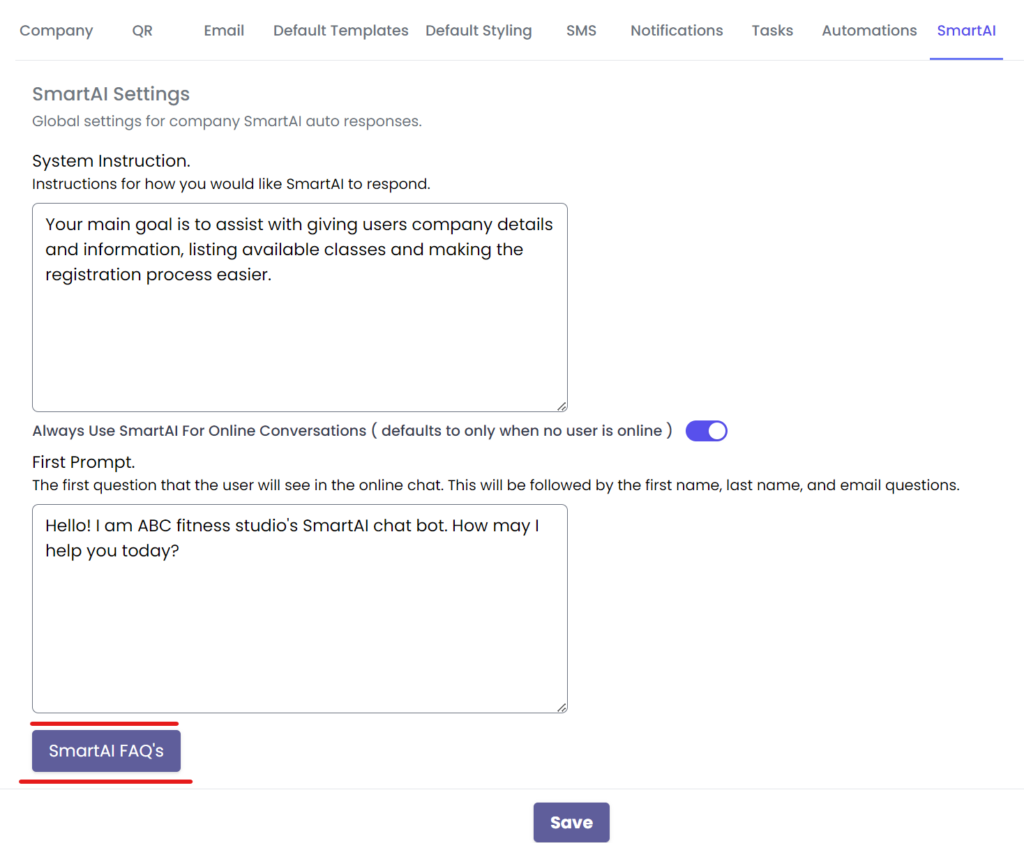Open the Company tab
Screen dimensions: 1024x843
tap(56, 30)
